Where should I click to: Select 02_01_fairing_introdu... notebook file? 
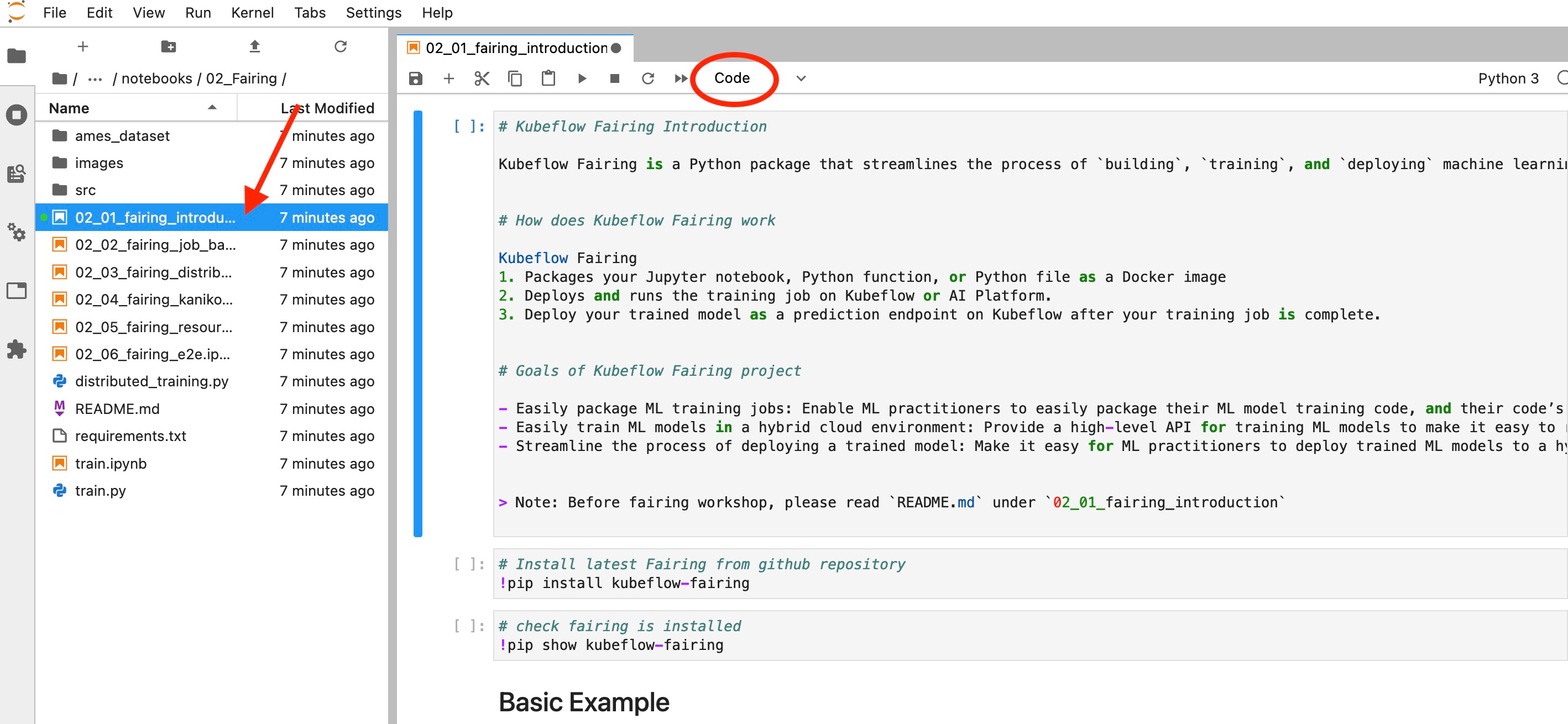click(212, 217)
